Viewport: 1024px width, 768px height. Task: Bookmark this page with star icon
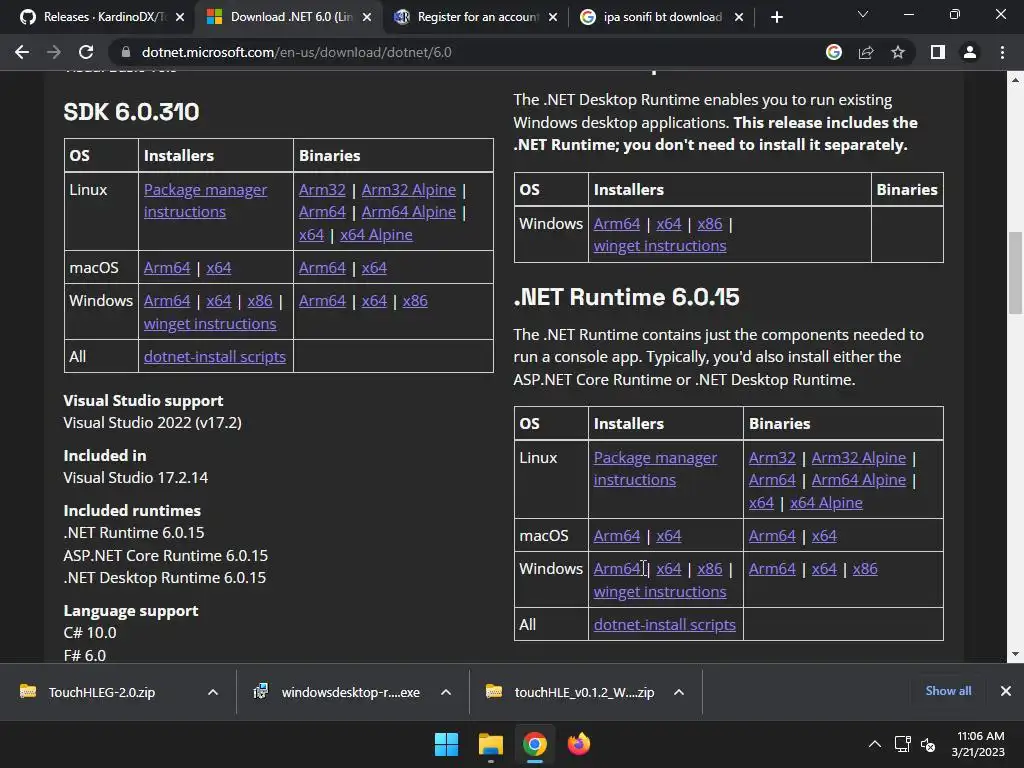coord(898,52)
